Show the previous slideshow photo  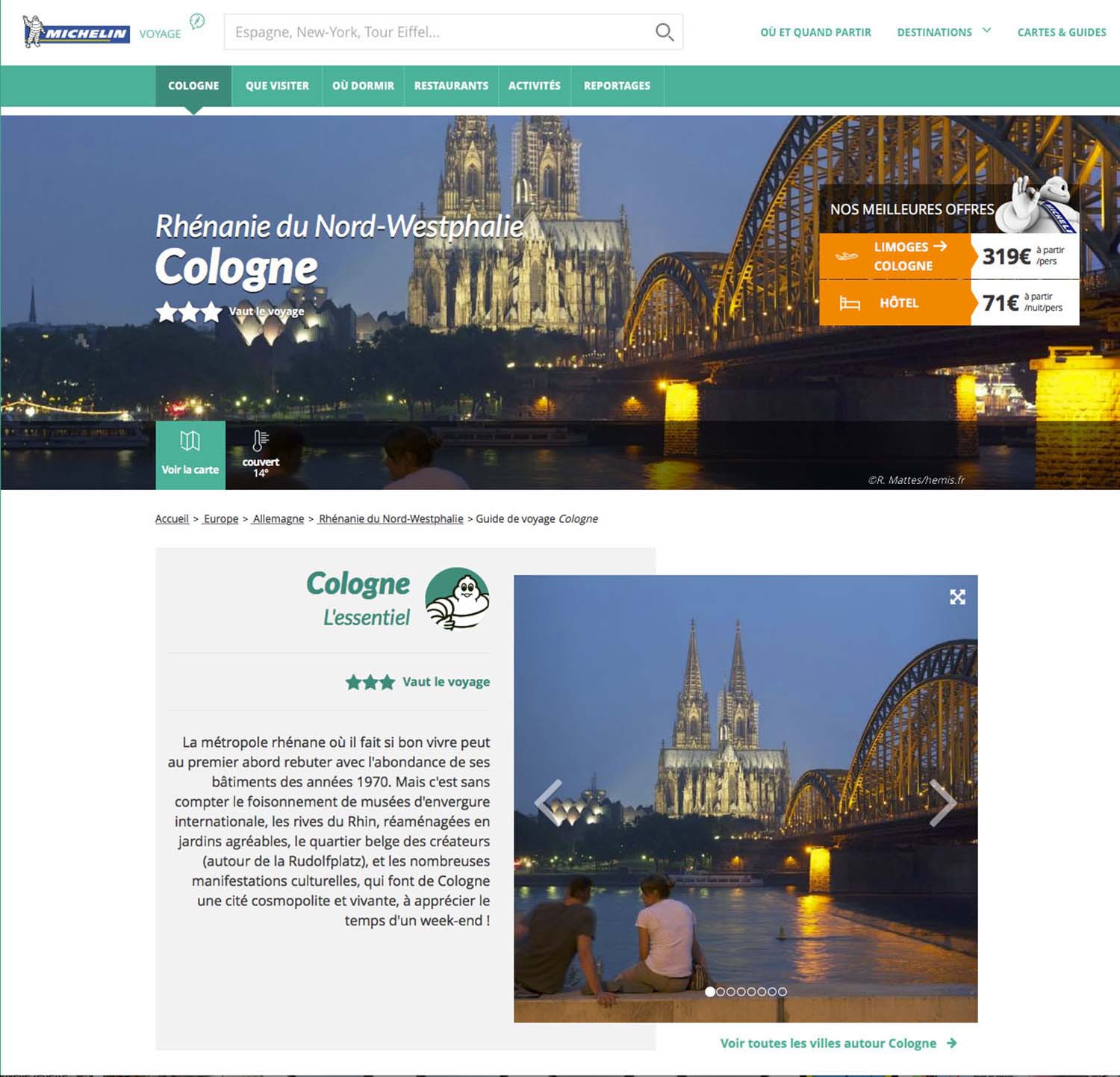click(549, 802)
